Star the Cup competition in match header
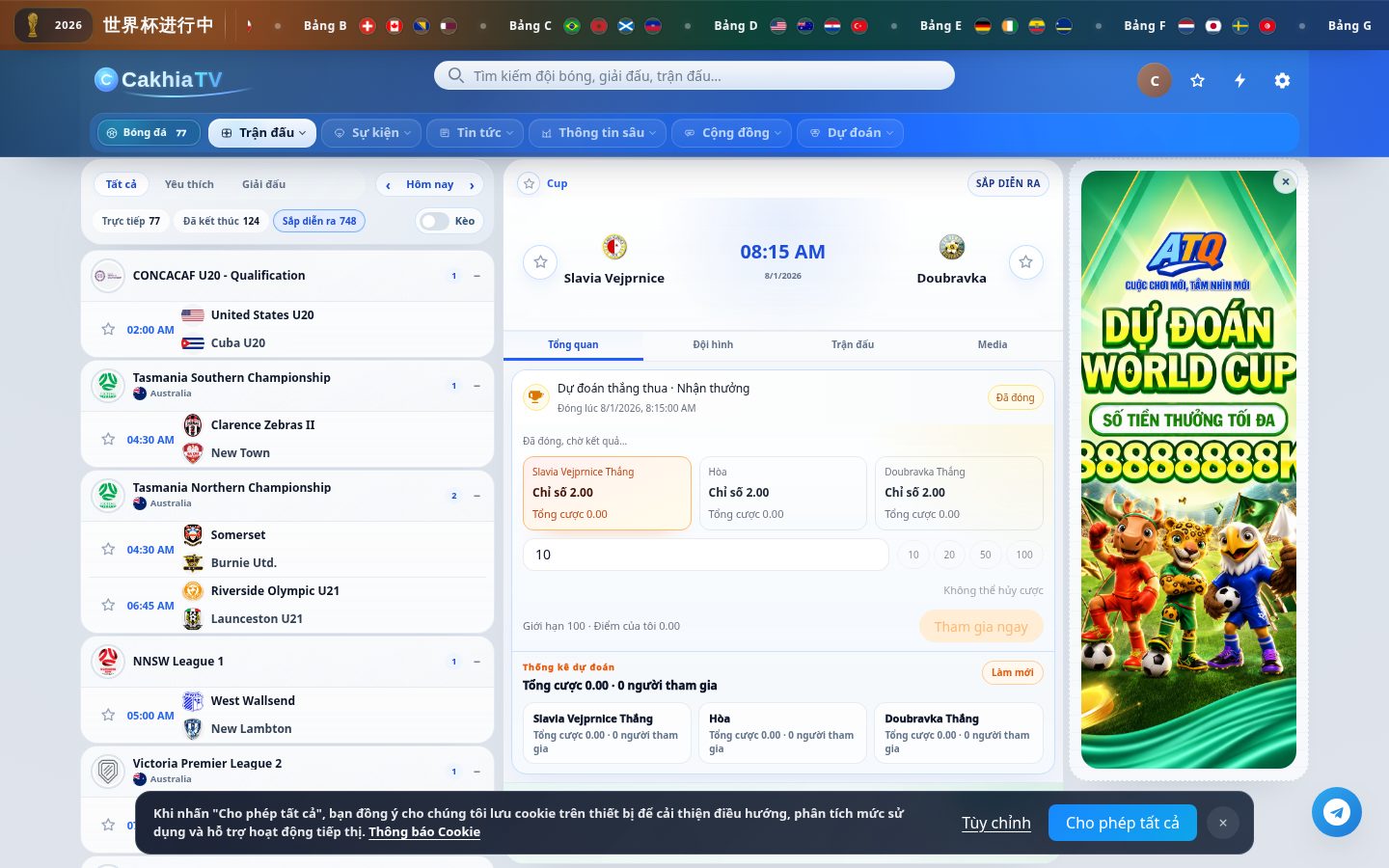The height and width of the screenshot is (868, 1389). point(529,183)
